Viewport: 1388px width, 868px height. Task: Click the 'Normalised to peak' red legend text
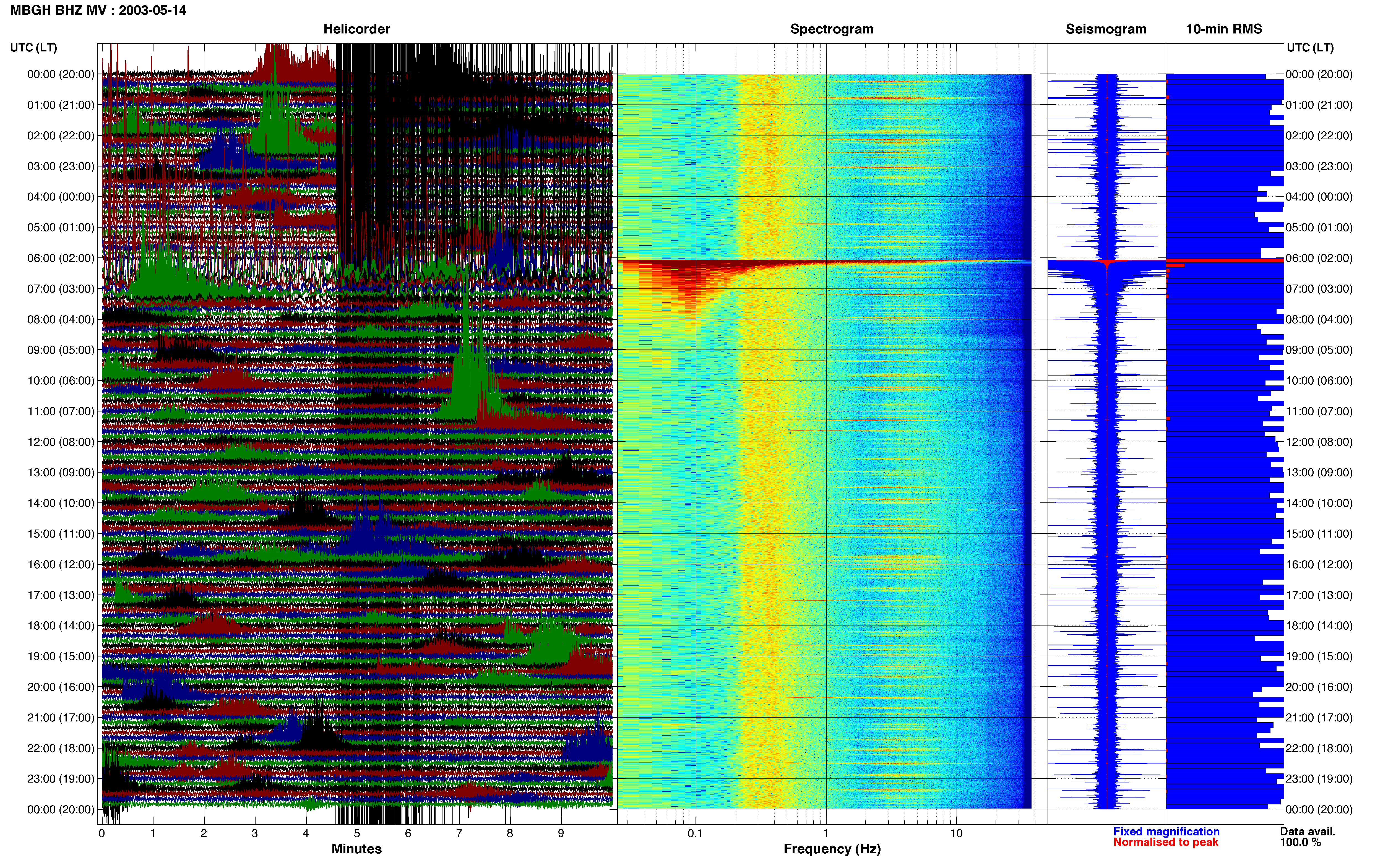pos(1165,842)
